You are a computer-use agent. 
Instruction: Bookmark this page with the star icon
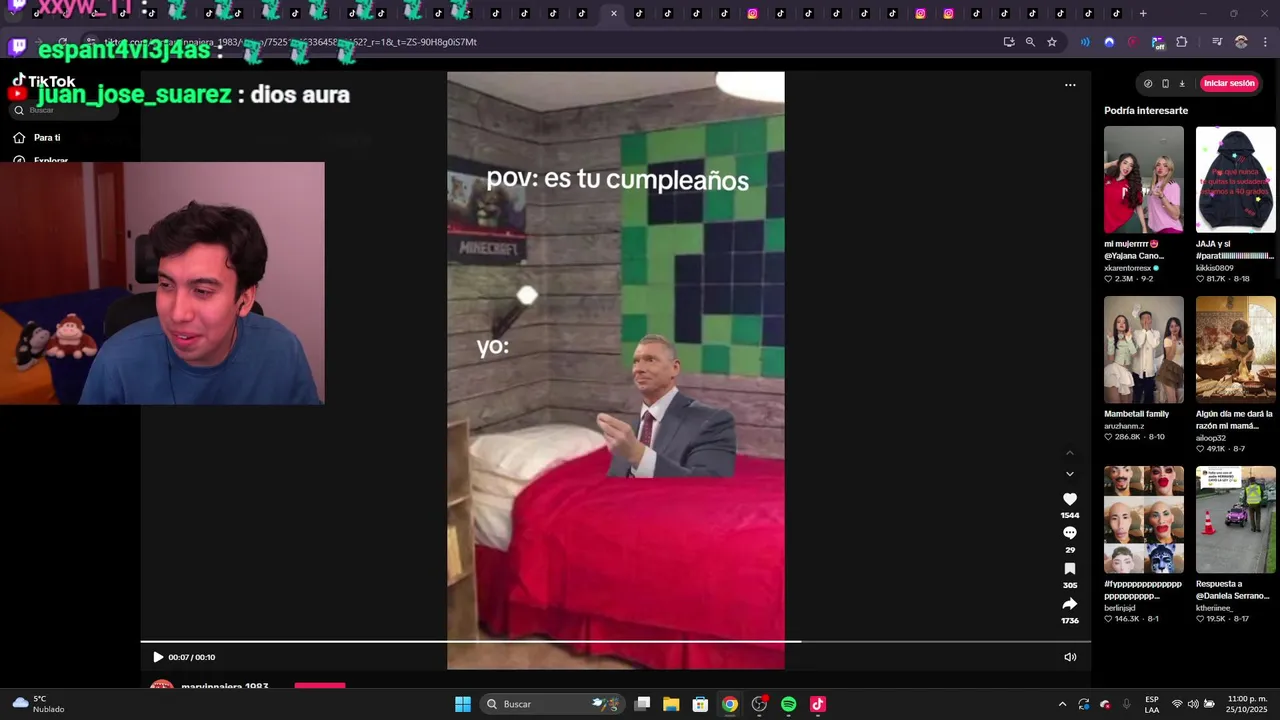[1052, 42]
